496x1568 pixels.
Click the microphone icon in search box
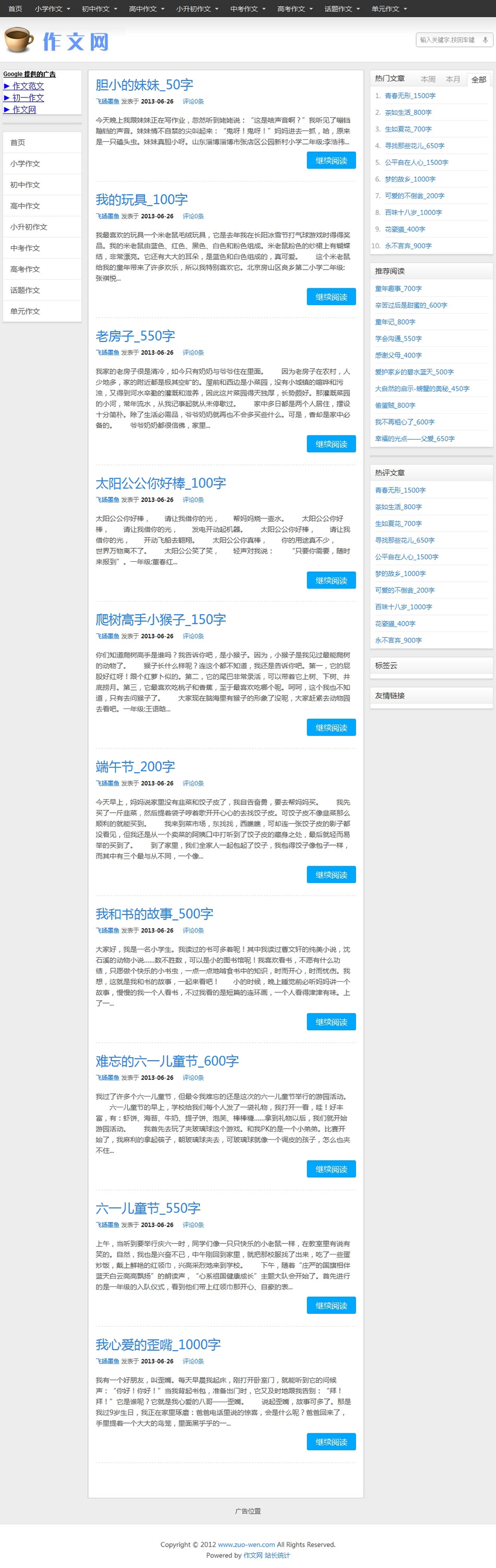[x=485, y=40]
